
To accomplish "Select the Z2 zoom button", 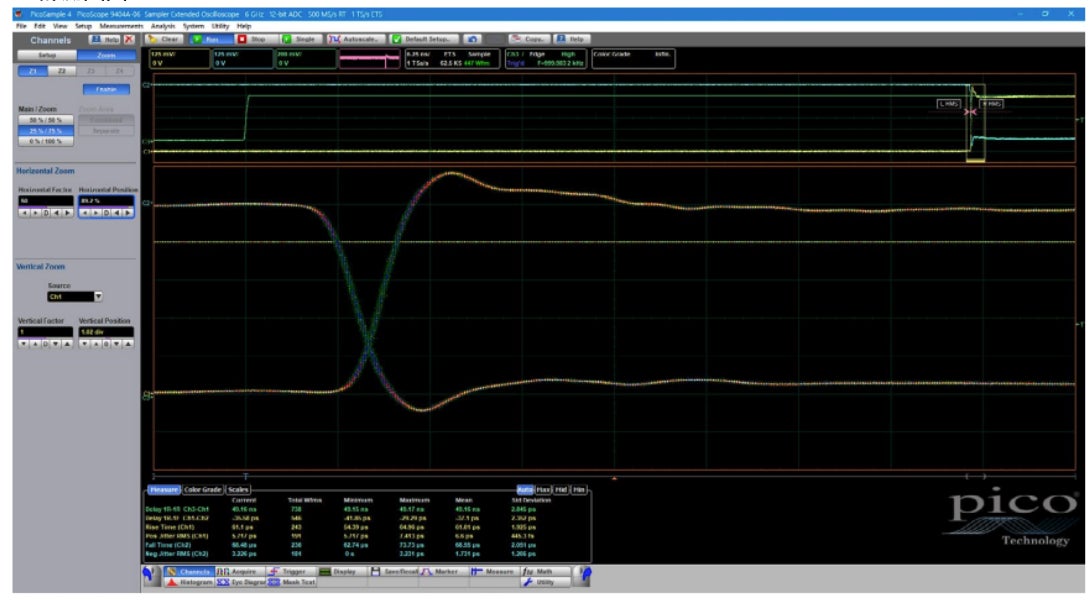I will pyautogui.click(x=62, y=71).
